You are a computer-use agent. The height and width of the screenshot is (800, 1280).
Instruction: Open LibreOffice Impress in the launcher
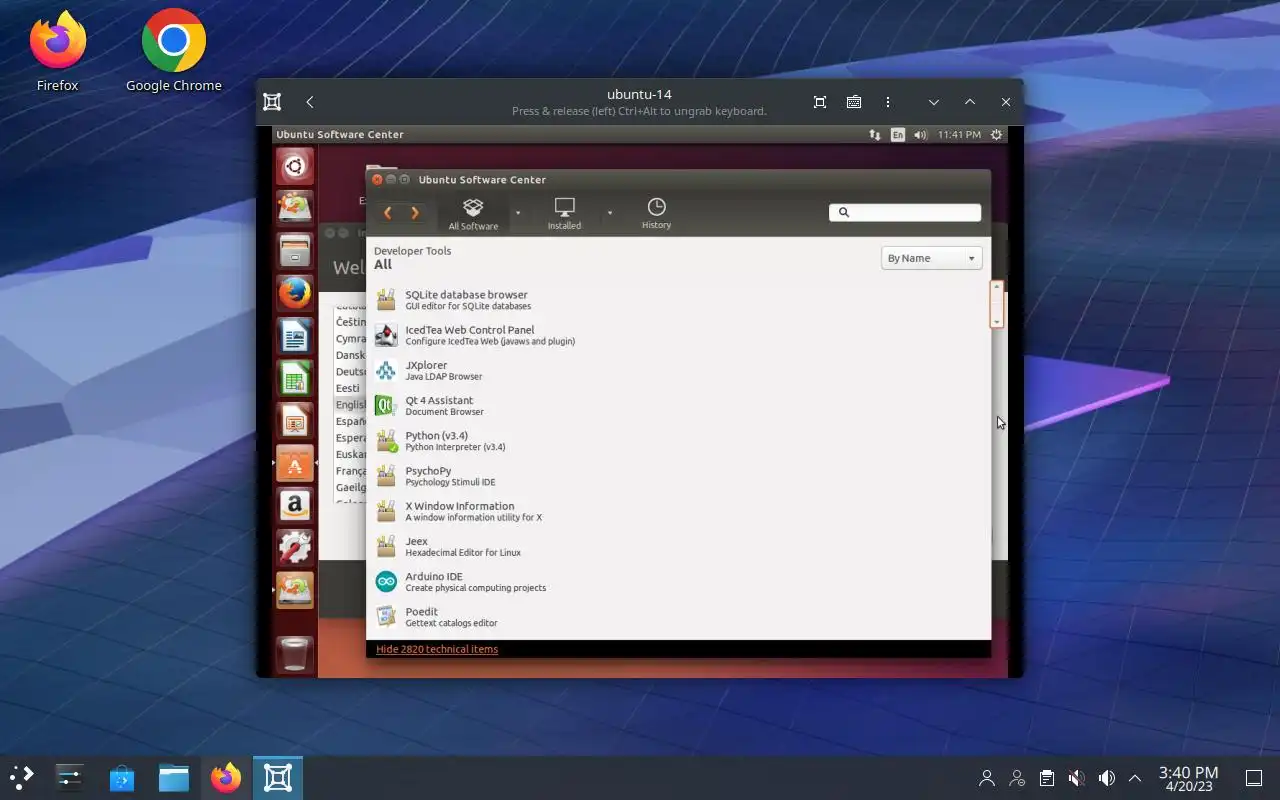tap(294, 420)
